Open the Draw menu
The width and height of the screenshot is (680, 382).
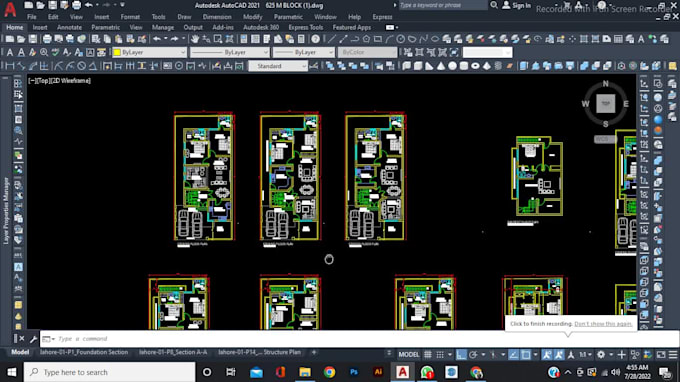coord(184,17)
